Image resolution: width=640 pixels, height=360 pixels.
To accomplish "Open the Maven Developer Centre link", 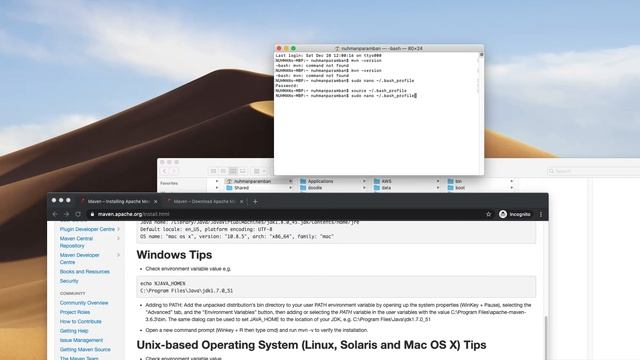I will [x=80, y=258].
